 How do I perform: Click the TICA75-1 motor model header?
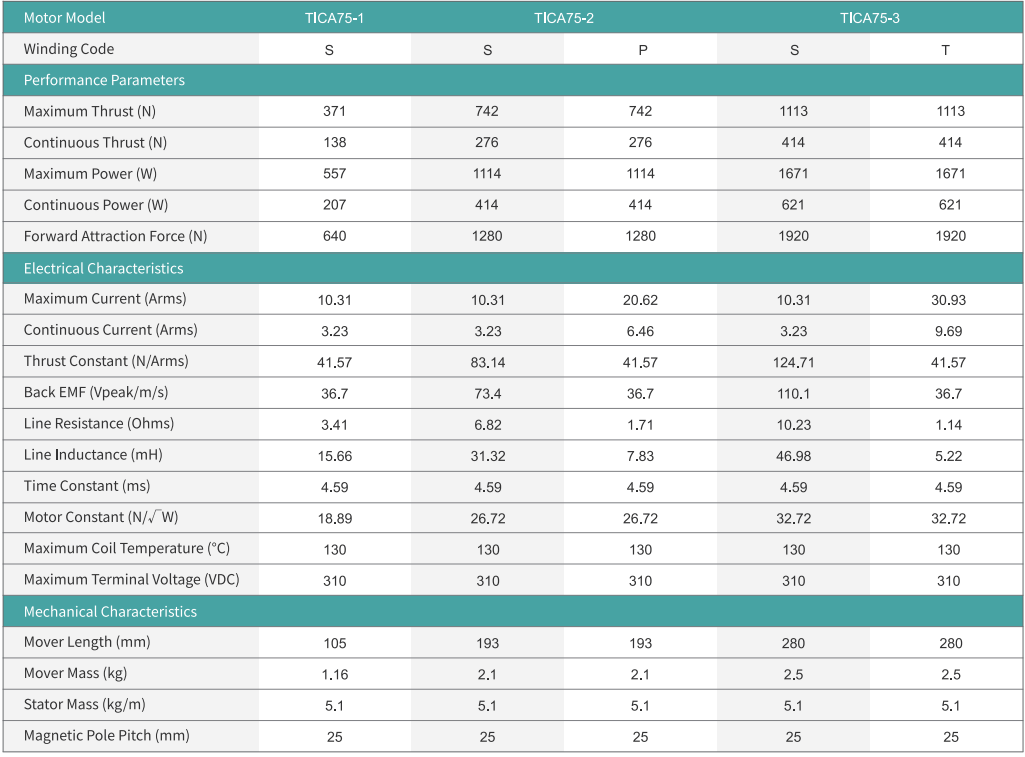(x=335, y=18)
